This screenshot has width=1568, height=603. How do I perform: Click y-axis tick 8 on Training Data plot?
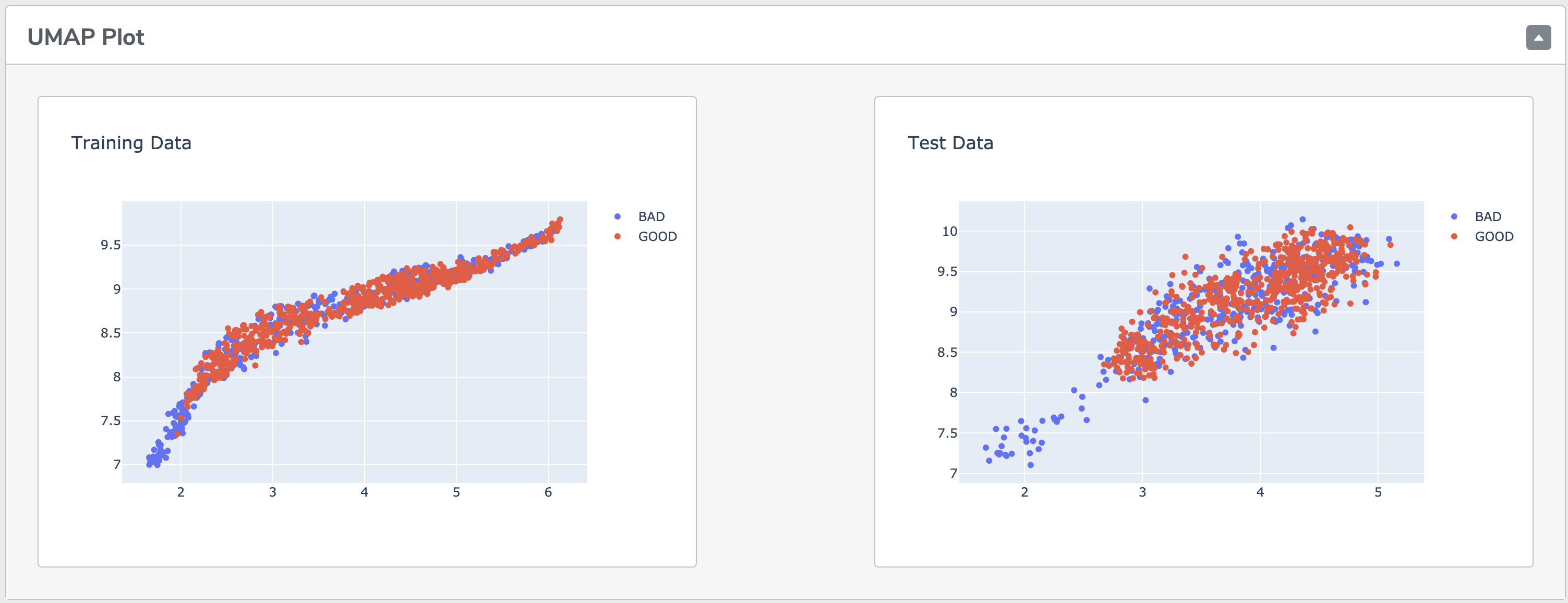tap(116, 377)
